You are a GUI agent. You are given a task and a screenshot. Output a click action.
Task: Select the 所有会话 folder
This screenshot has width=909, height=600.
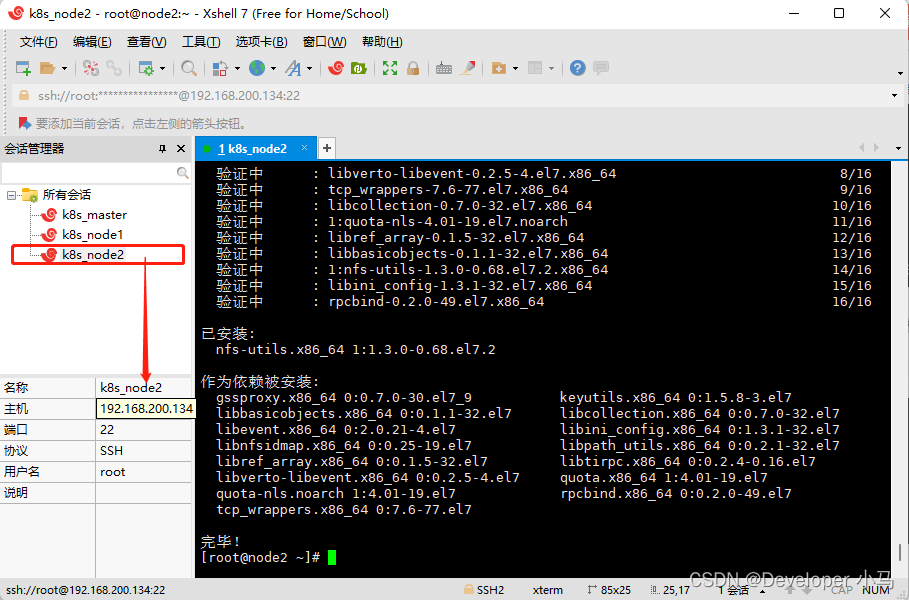(67, 195)
